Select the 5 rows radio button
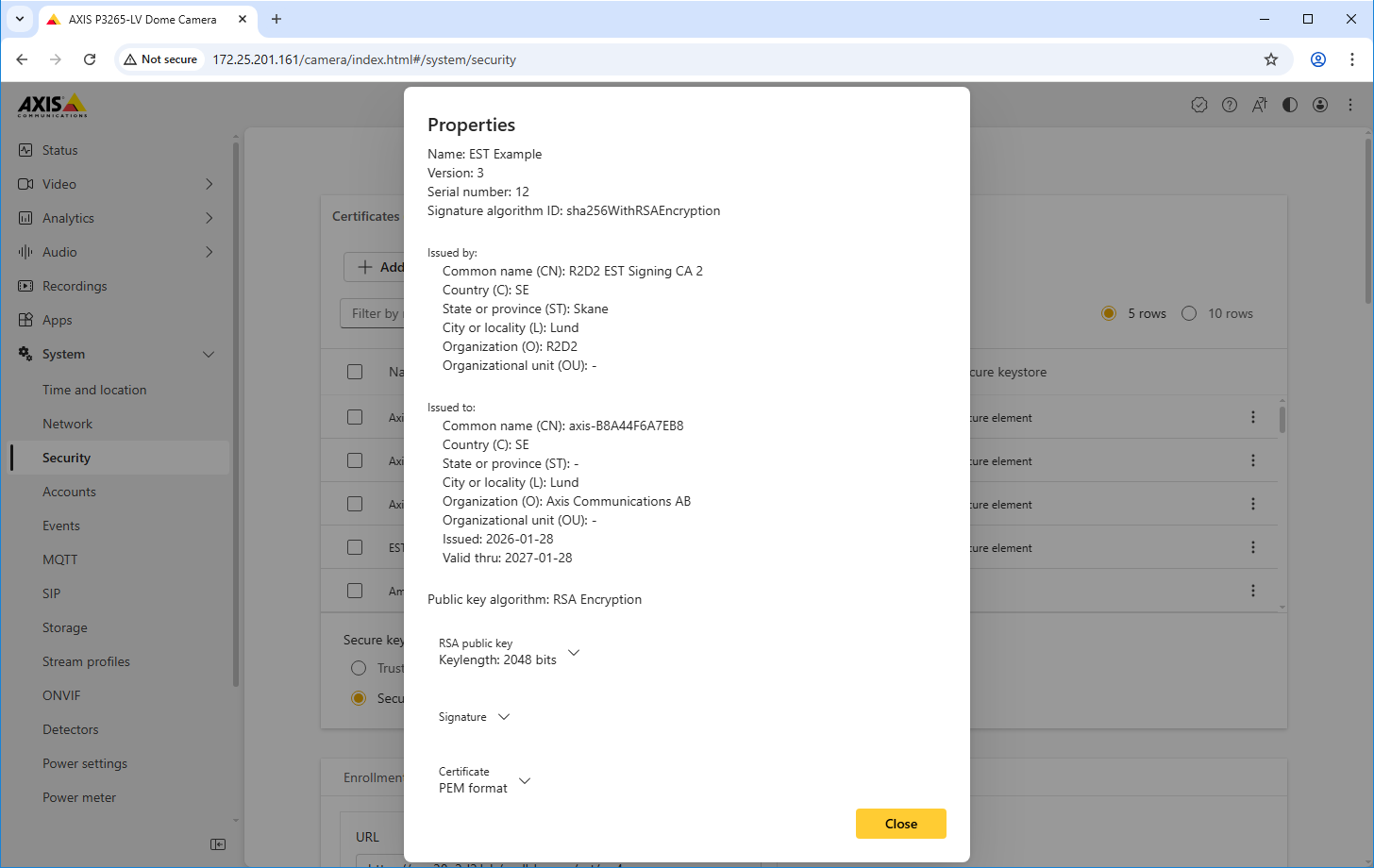The image size is (1374, 868). click(1109, 313)
